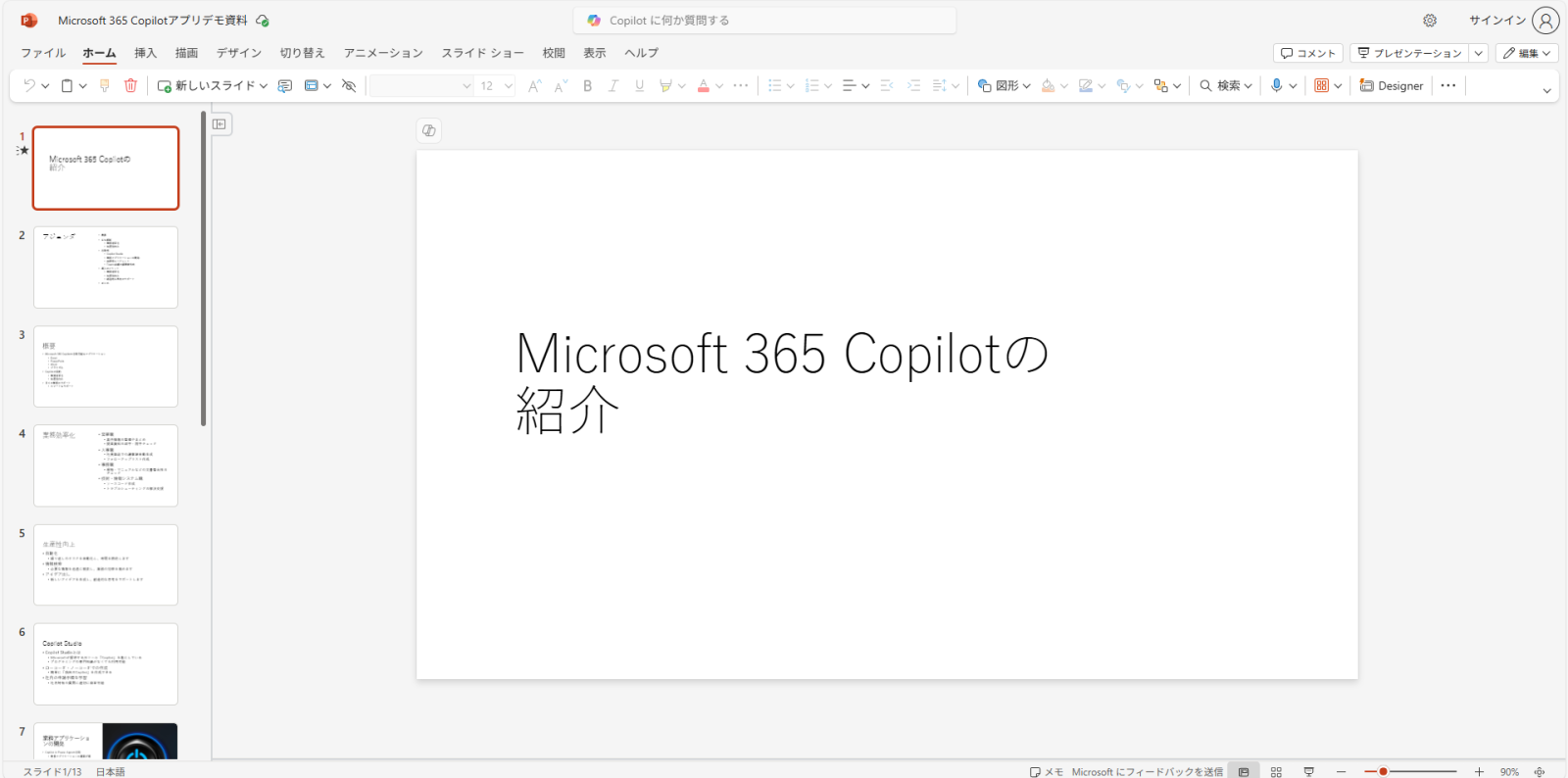This screenshot has width=1568, height=778.
Task: Click the zoom slider handle
Action: click(x=1383, y=771)
